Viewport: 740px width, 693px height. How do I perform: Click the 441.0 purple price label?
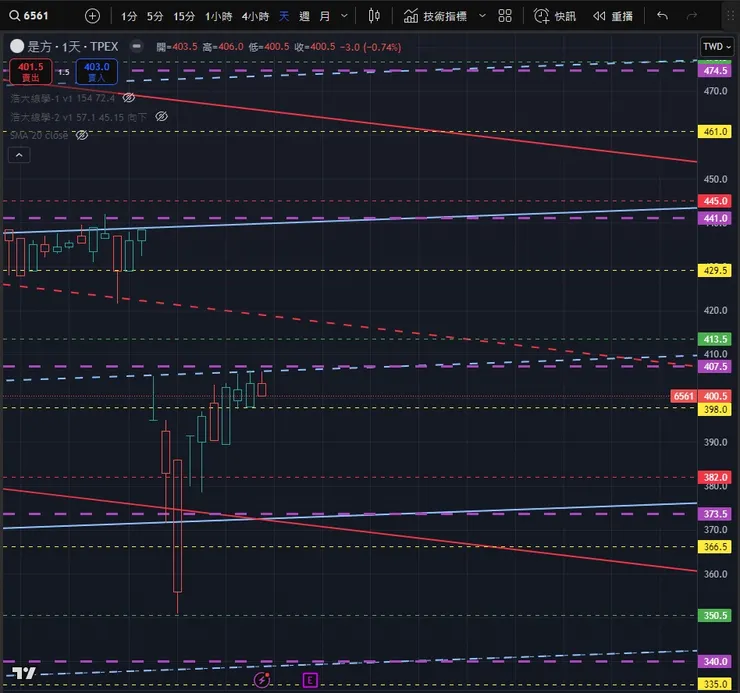click(x=715, y=219)
